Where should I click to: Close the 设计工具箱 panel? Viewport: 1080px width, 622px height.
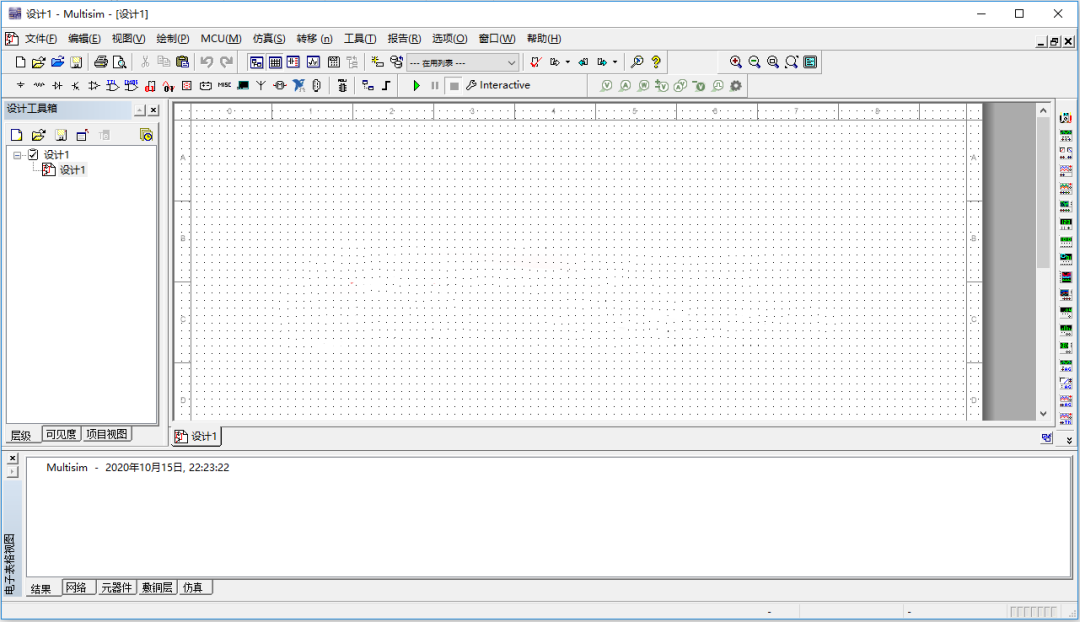pyautogui.click(x=154, y=110)
